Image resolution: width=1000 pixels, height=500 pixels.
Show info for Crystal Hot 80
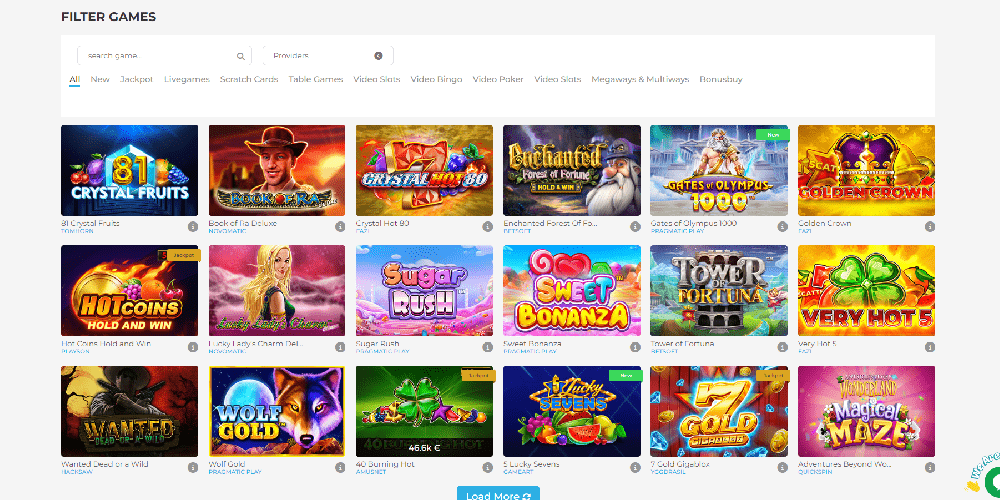click(487, 226)
